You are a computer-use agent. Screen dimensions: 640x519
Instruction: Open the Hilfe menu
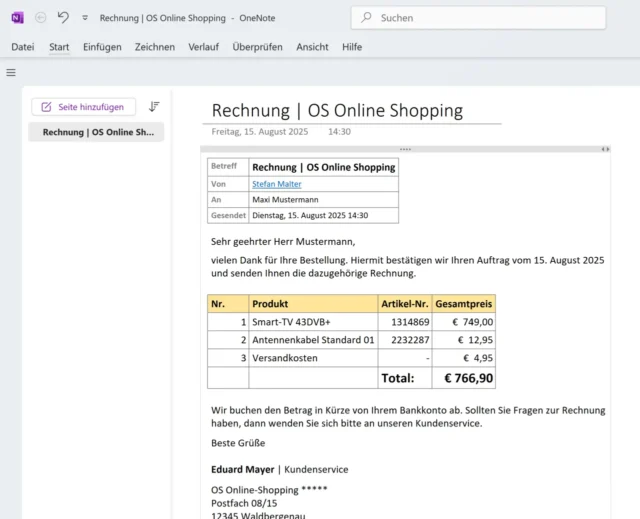(x=352, y=47)
